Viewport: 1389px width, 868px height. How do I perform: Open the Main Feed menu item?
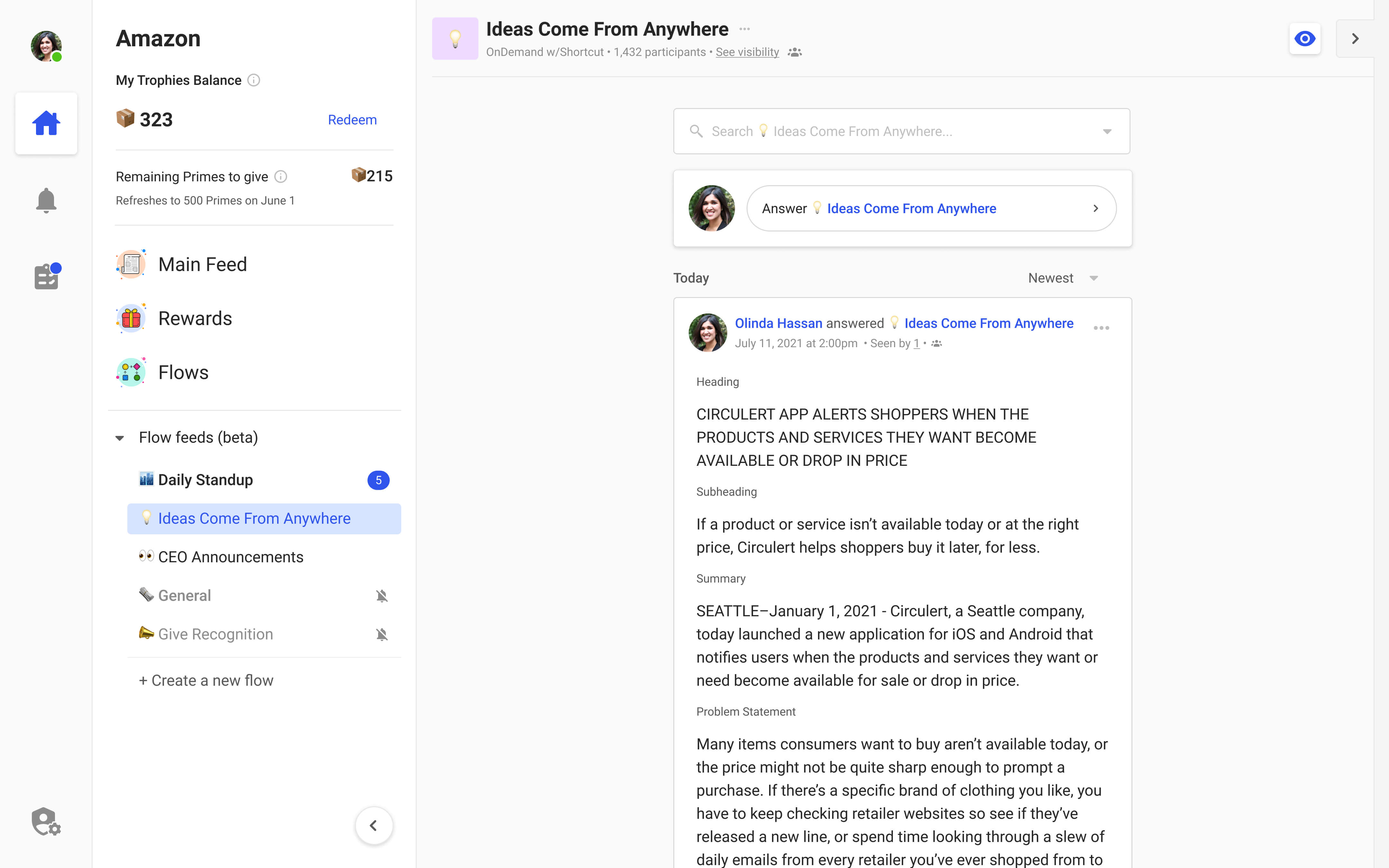tap(202, 264)
